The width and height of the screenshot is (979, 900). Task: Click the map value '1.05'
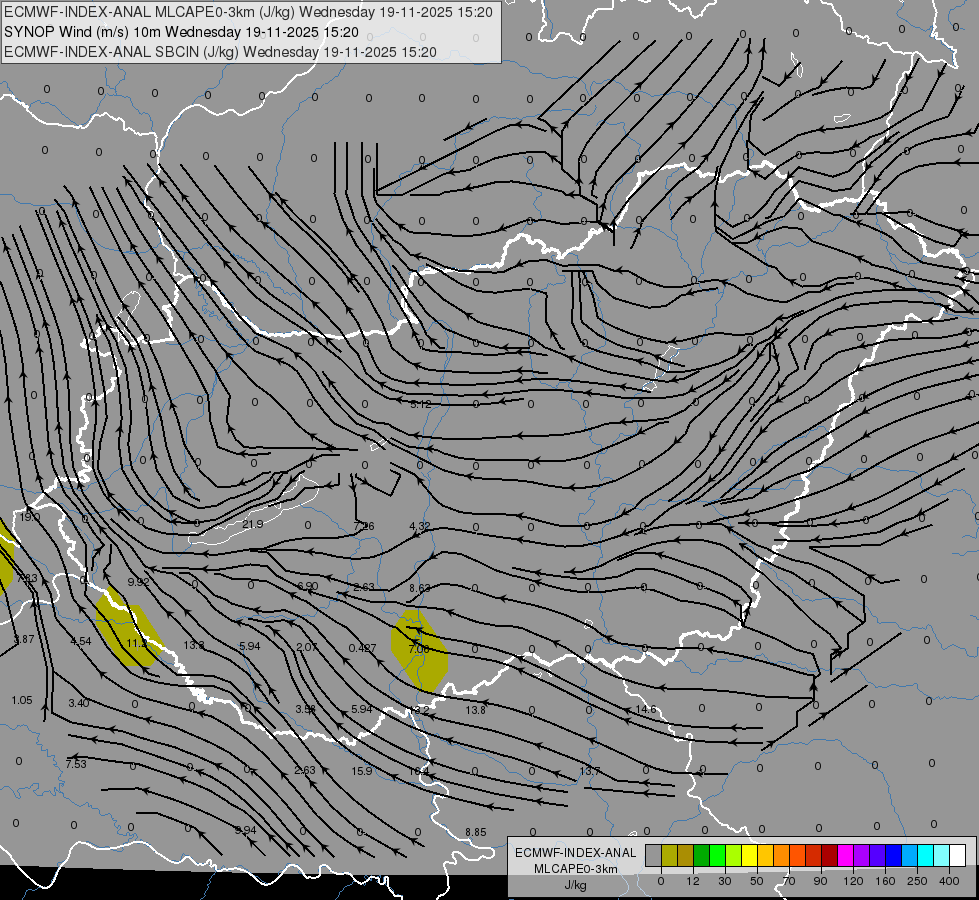coord(22,700)
